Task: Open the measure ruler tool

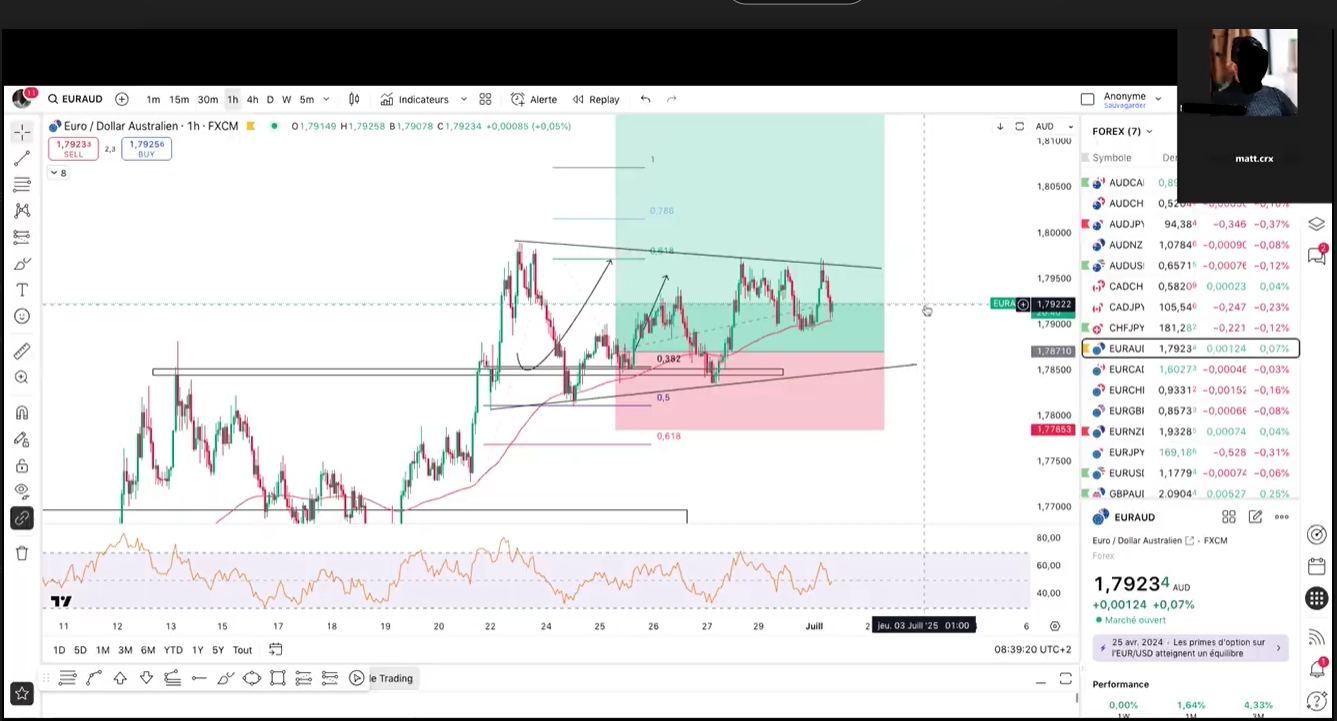Action: pyautogui.click(x=22, y=351)
